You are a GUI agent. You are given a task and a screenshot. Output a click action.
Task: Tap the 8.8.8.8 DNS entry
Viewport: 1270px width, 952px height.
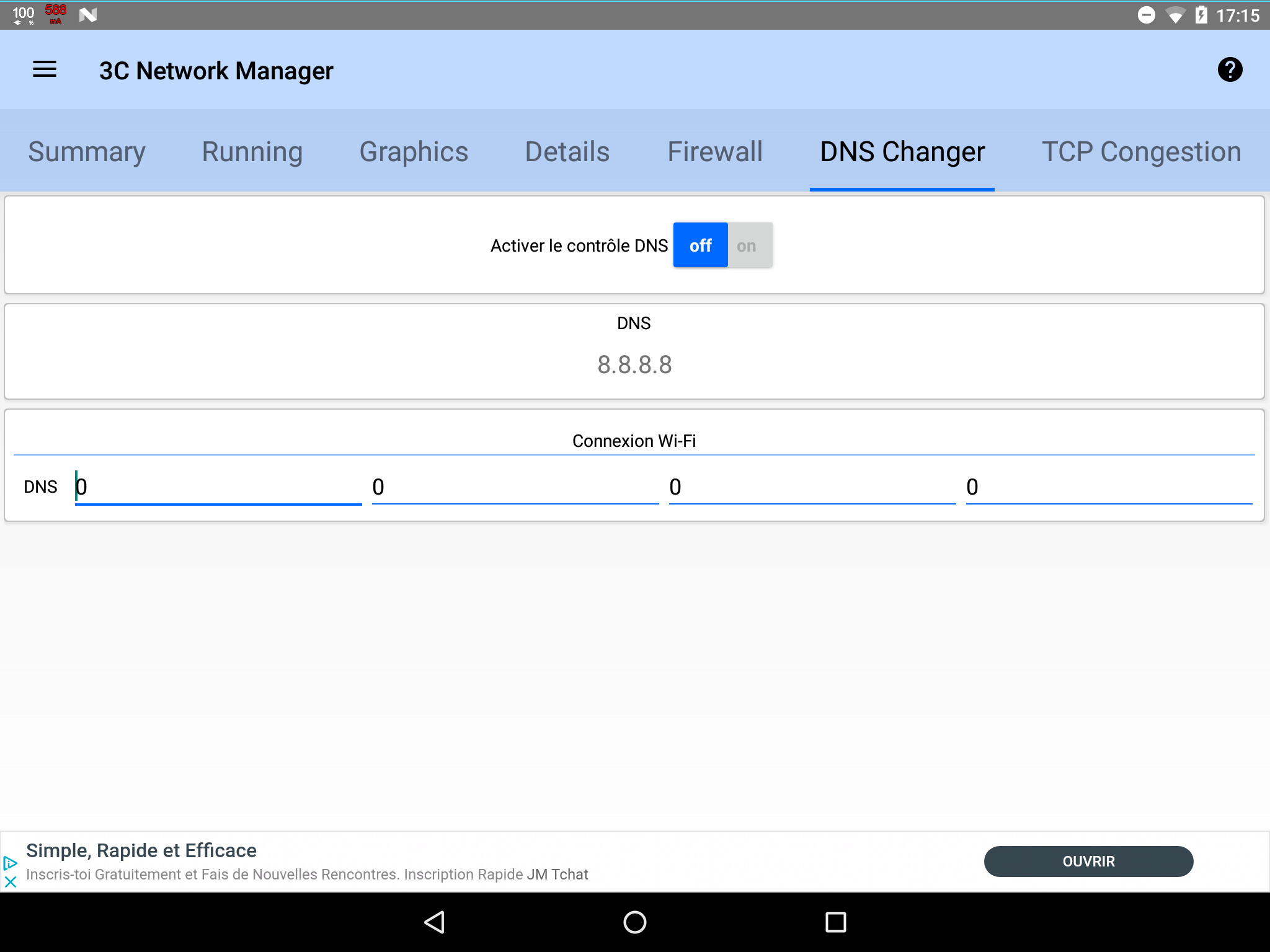pos(634,364)
